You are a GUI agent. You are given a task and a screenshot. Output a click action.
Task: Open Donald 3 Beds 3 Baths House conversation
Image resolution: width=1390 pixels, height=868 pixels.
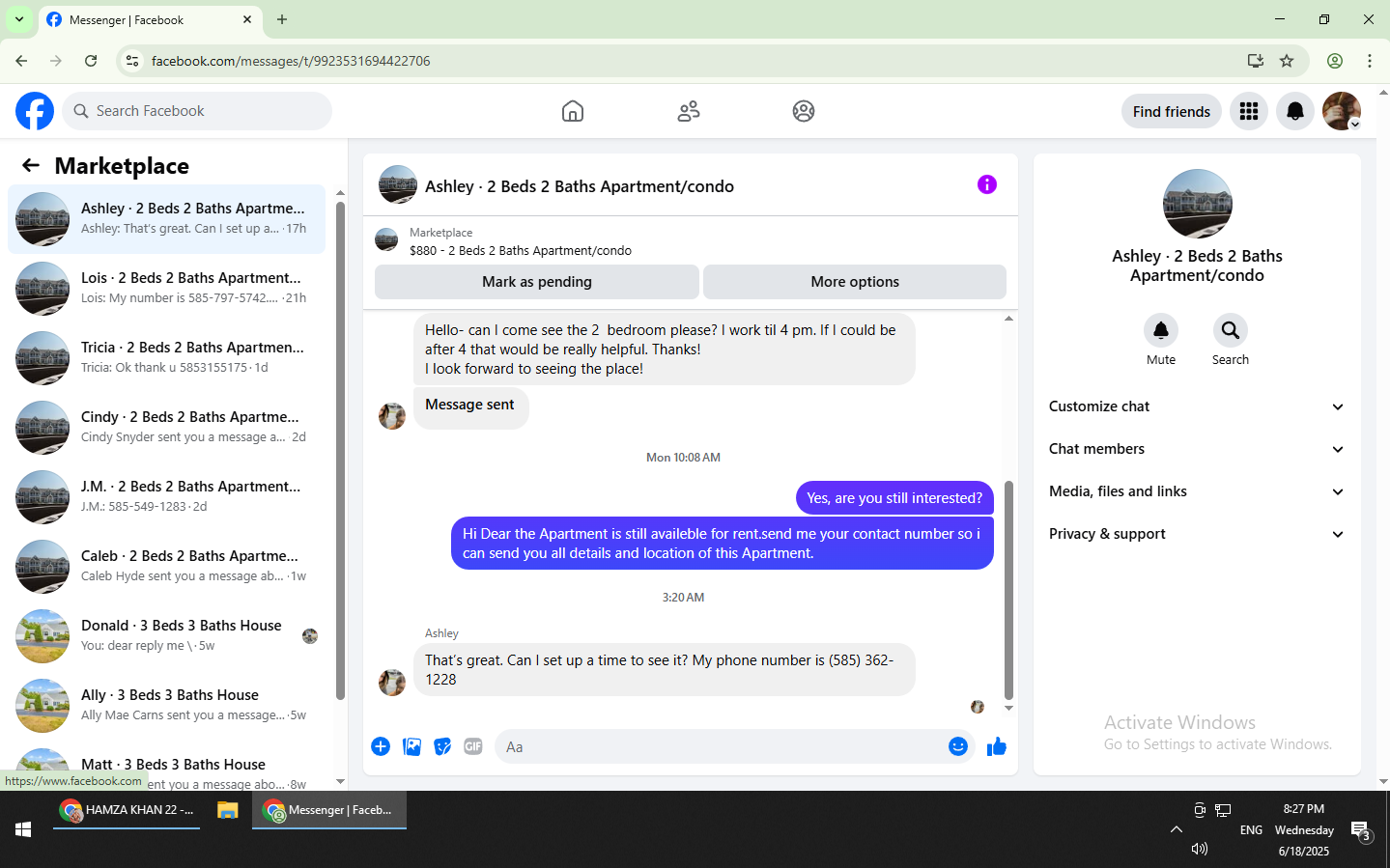click(166, 636)
